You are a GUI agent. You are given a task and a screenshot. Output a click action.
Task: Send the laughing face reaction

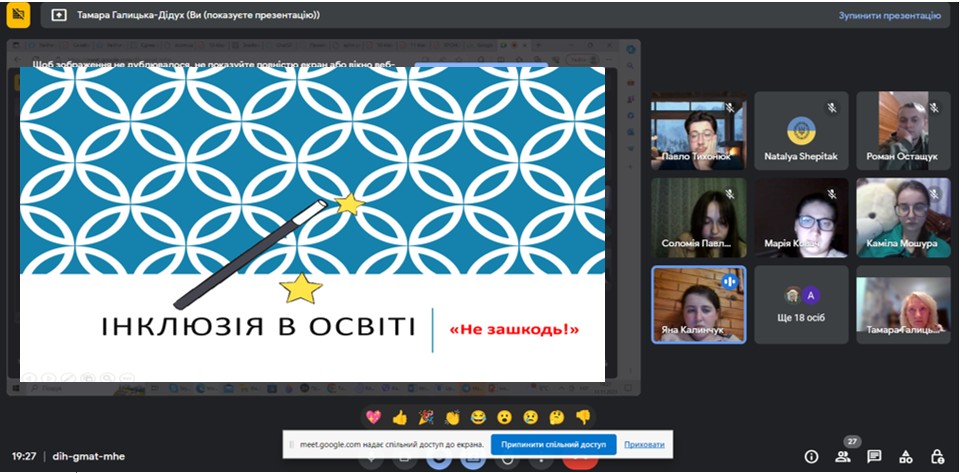(x=478, y=417)
